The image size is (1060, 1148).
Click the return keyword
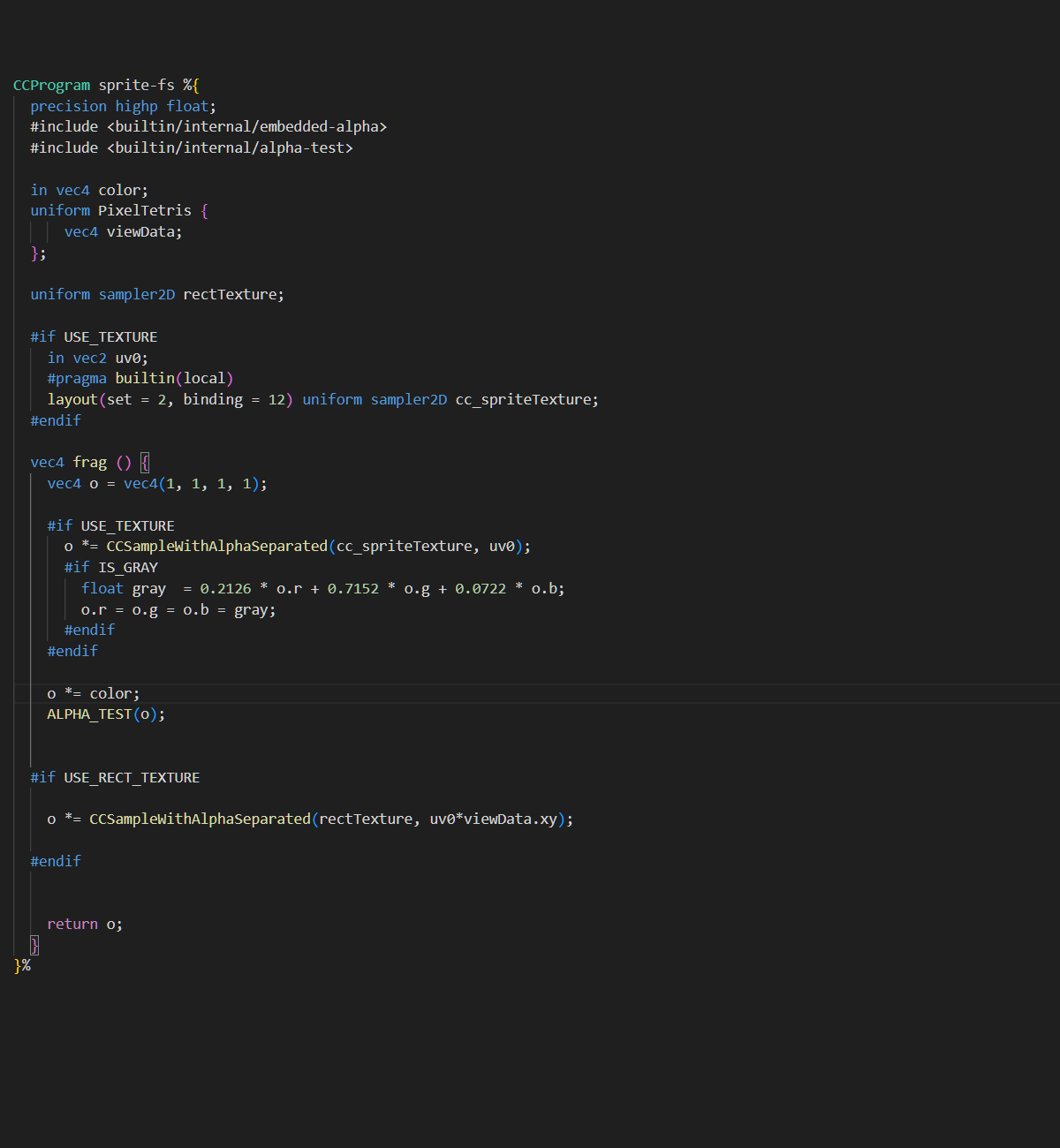[x=72, y=924]
